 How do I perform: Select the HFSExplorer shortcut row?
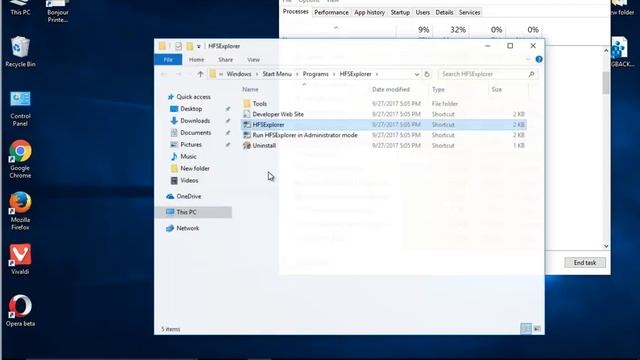click(x=384, y=124)
